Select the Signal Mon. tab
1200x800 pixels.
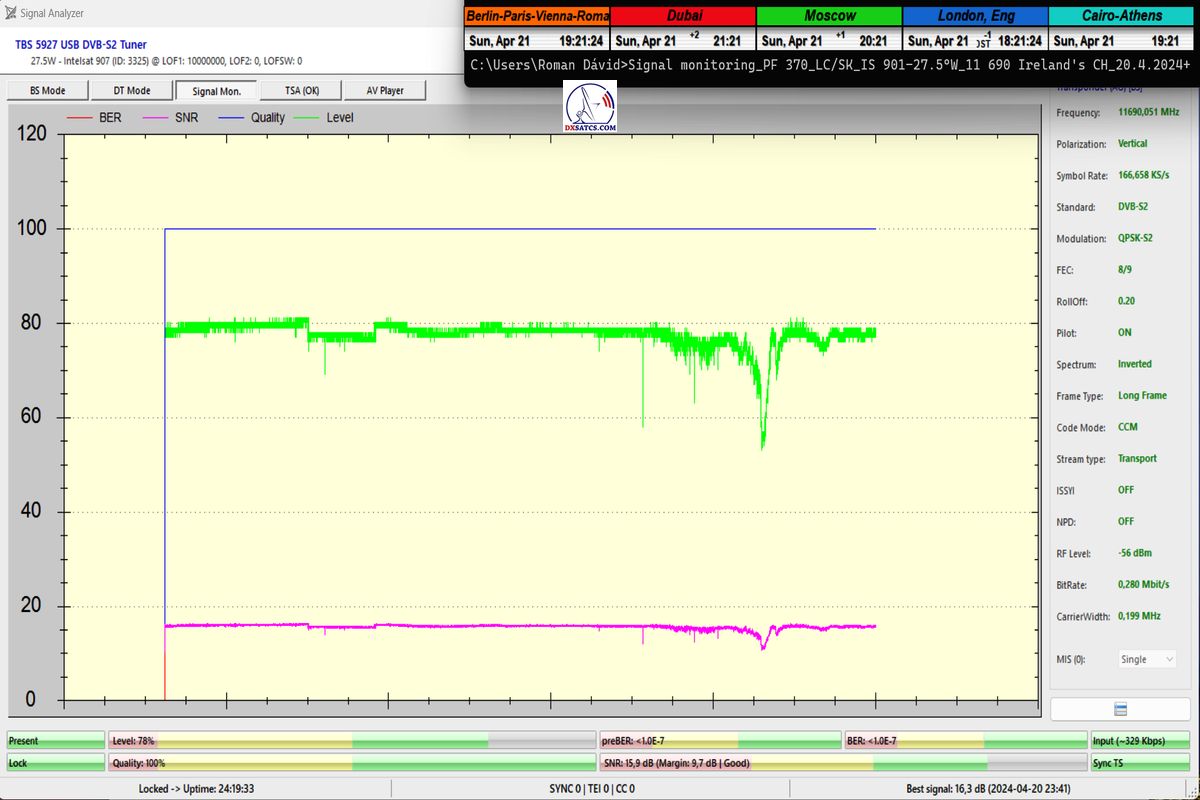click(x=215, y=90)
